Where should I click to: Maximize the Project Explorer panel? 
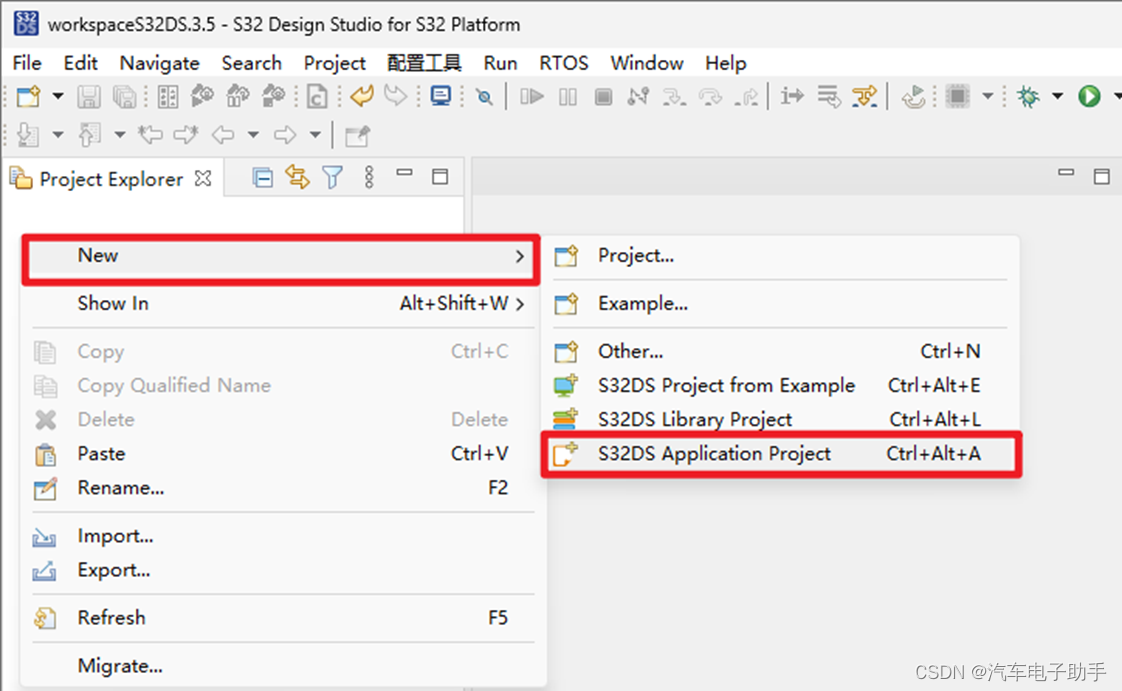pyautogui.click(x=440, y=177)
